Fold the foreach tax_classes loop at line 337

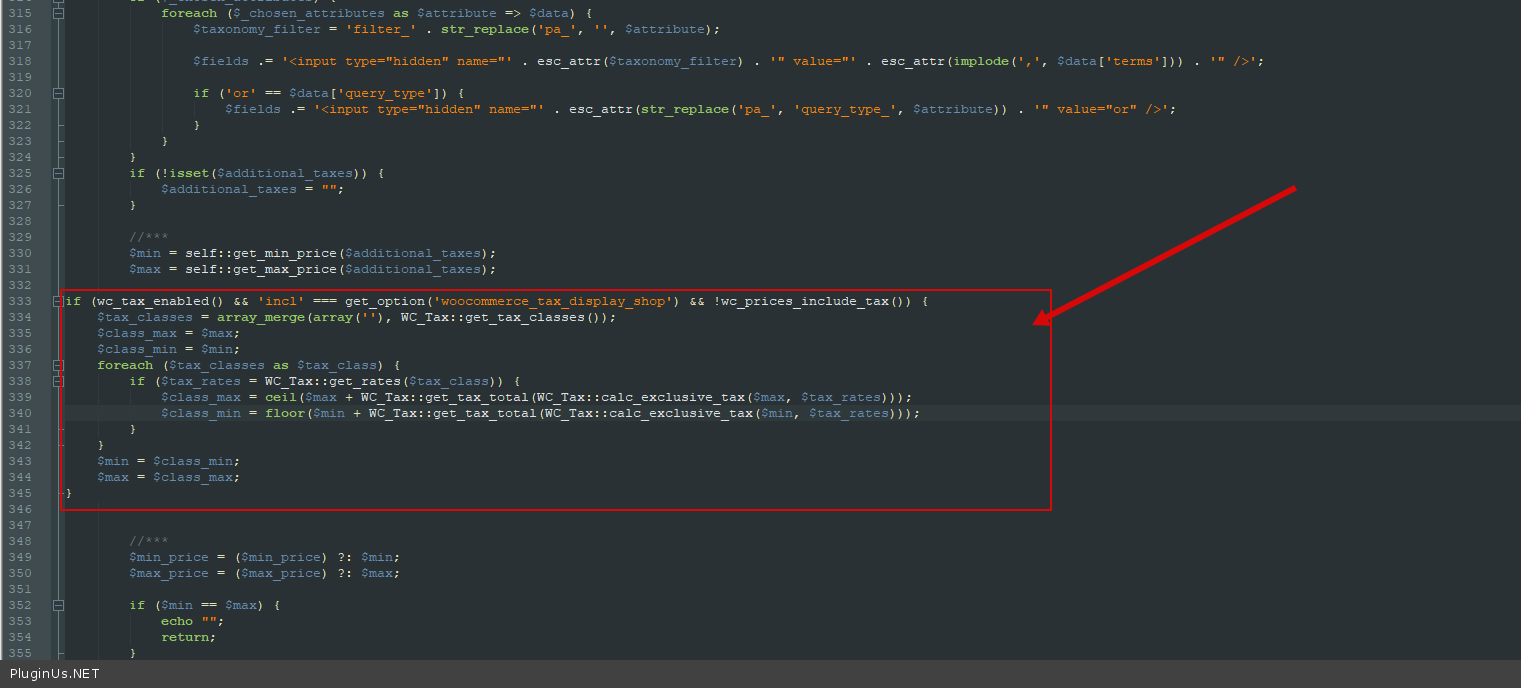[58, 365]
